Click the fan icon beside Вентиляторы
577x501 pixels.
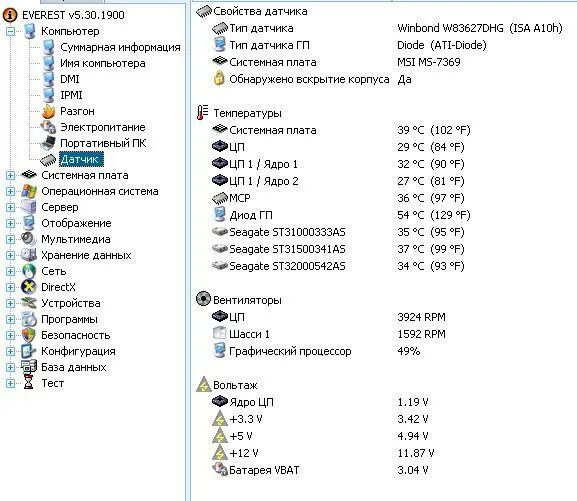(x=203, y=299)
